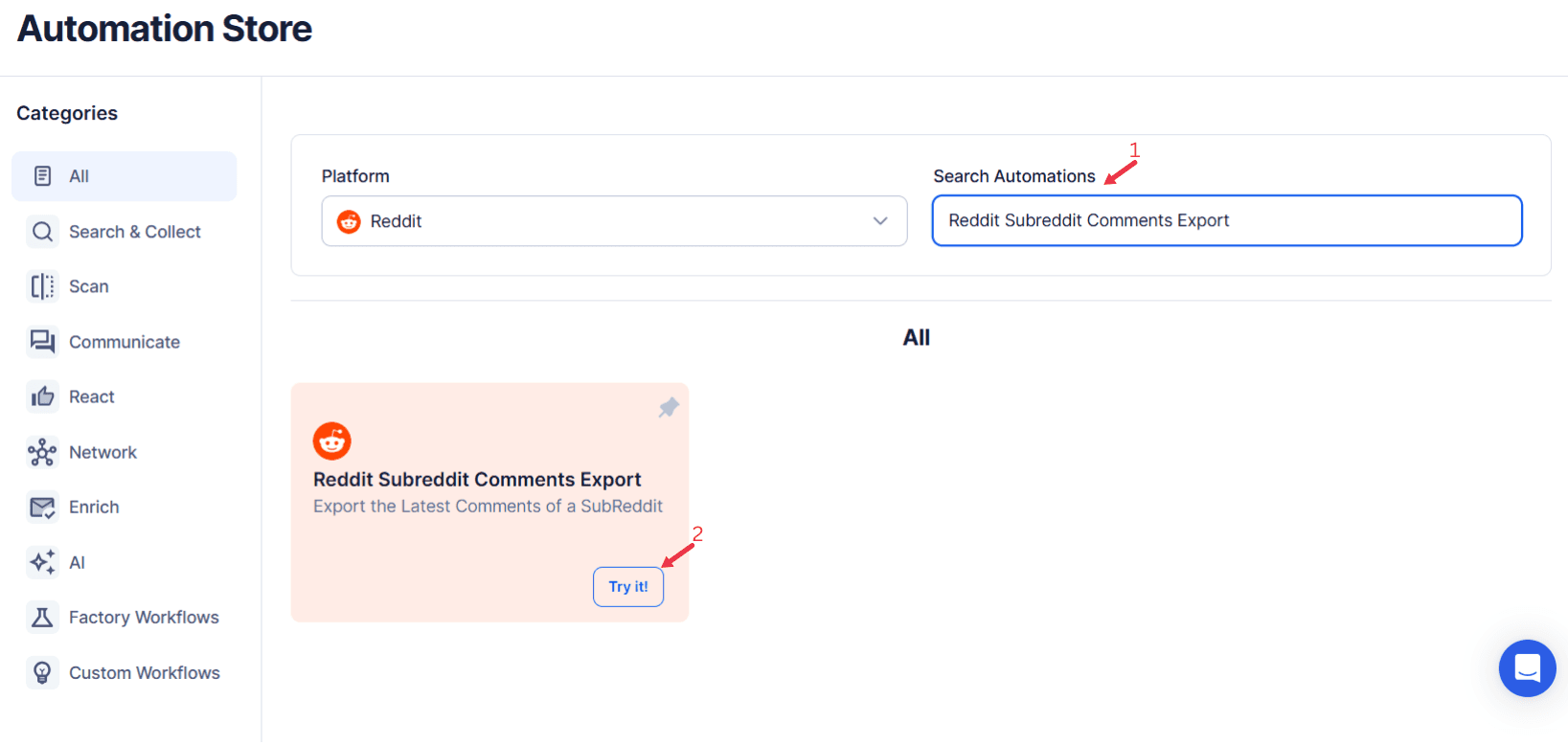
Task: Click the Try it! button
Action: pyautogui.click(x=628, y=586)
